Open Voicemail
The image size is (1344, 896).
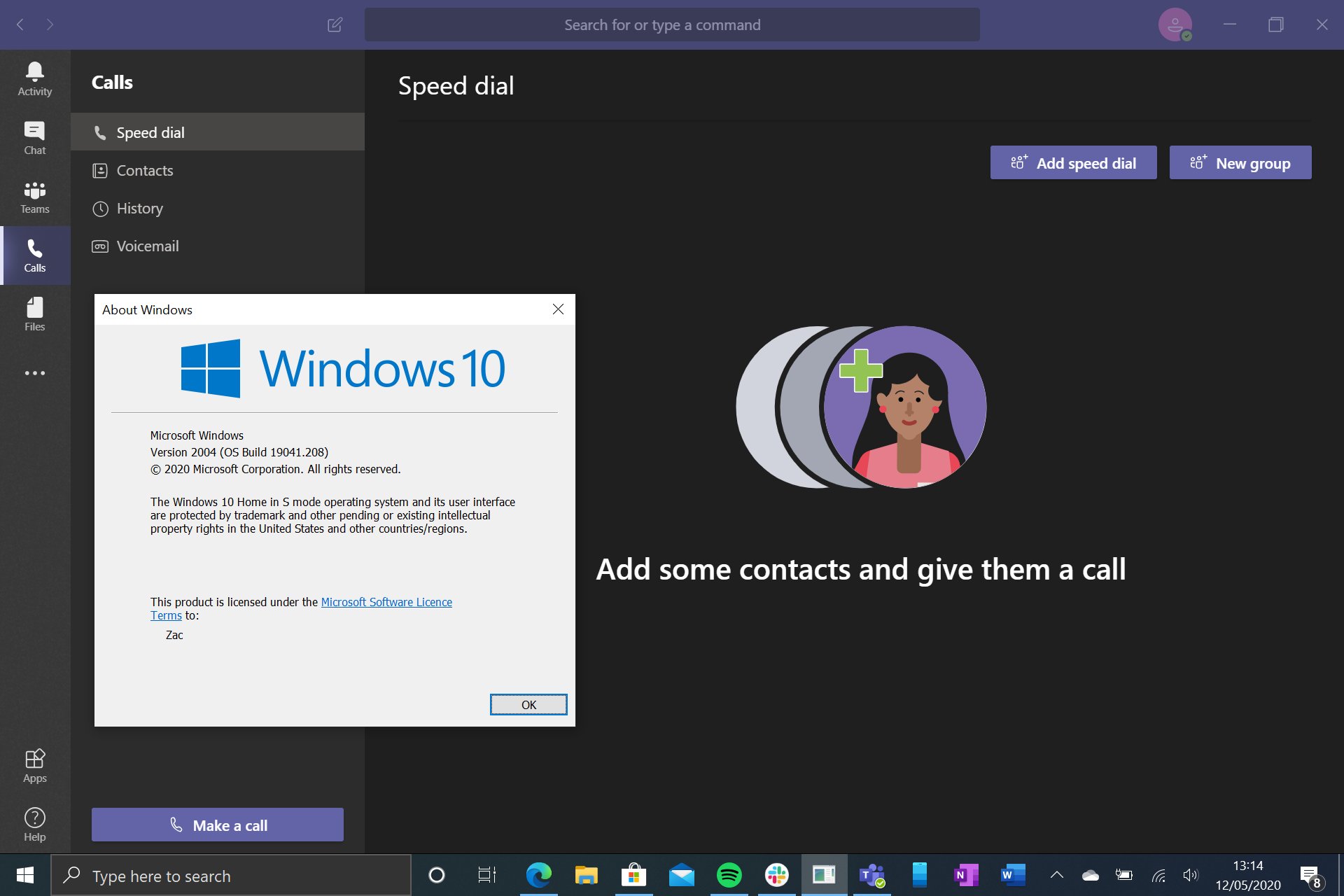[218, 246]
